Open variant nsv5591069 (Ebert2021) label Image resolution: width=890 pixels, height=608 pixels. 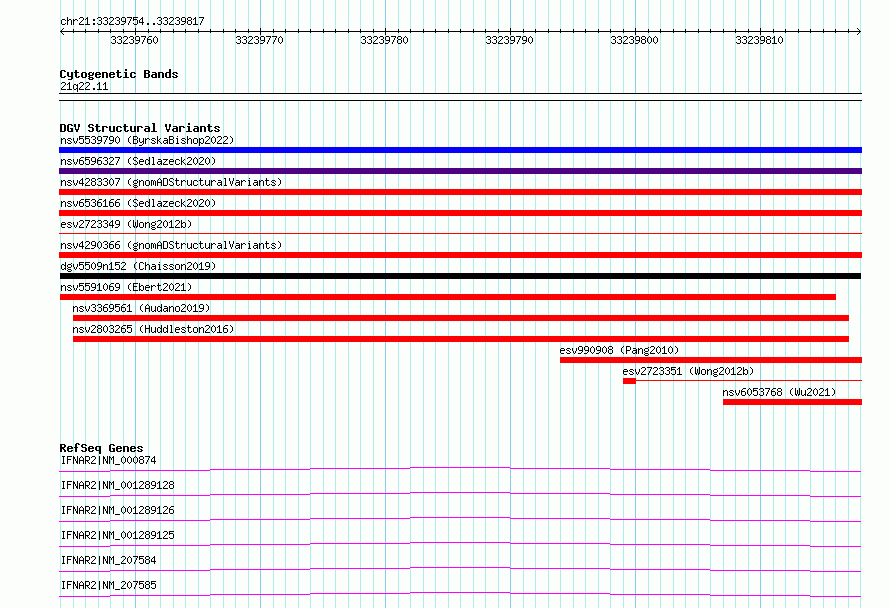pos(126,287)
